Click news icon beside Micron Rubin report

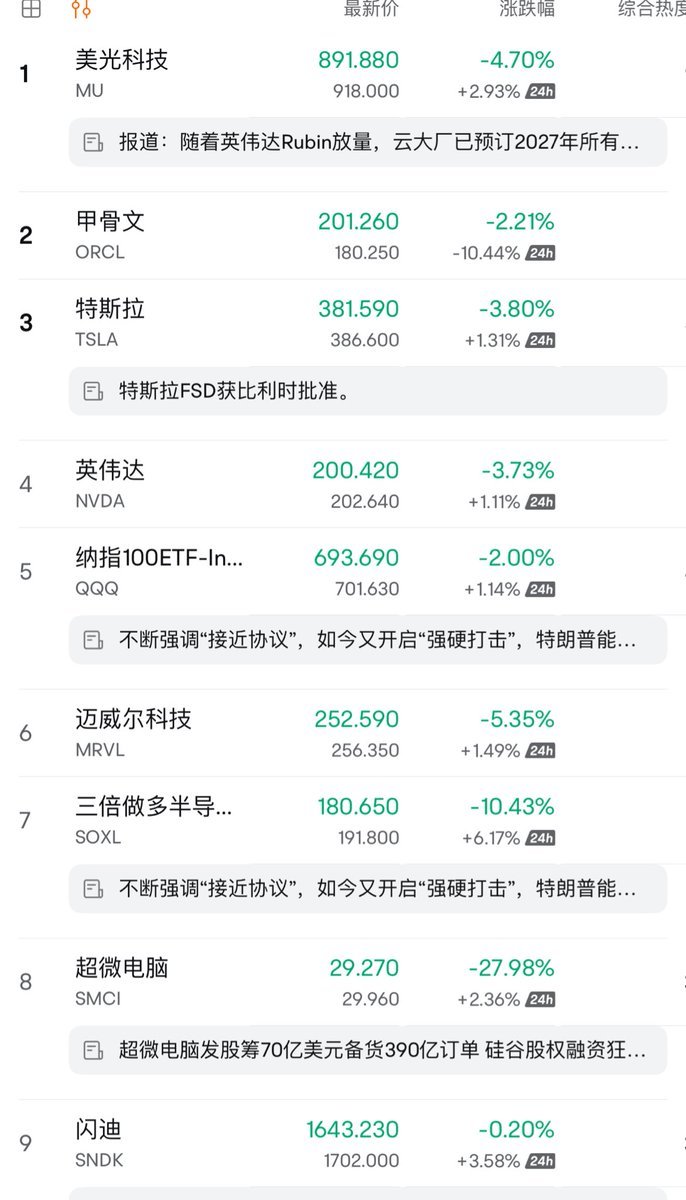(x=93, y=143)
